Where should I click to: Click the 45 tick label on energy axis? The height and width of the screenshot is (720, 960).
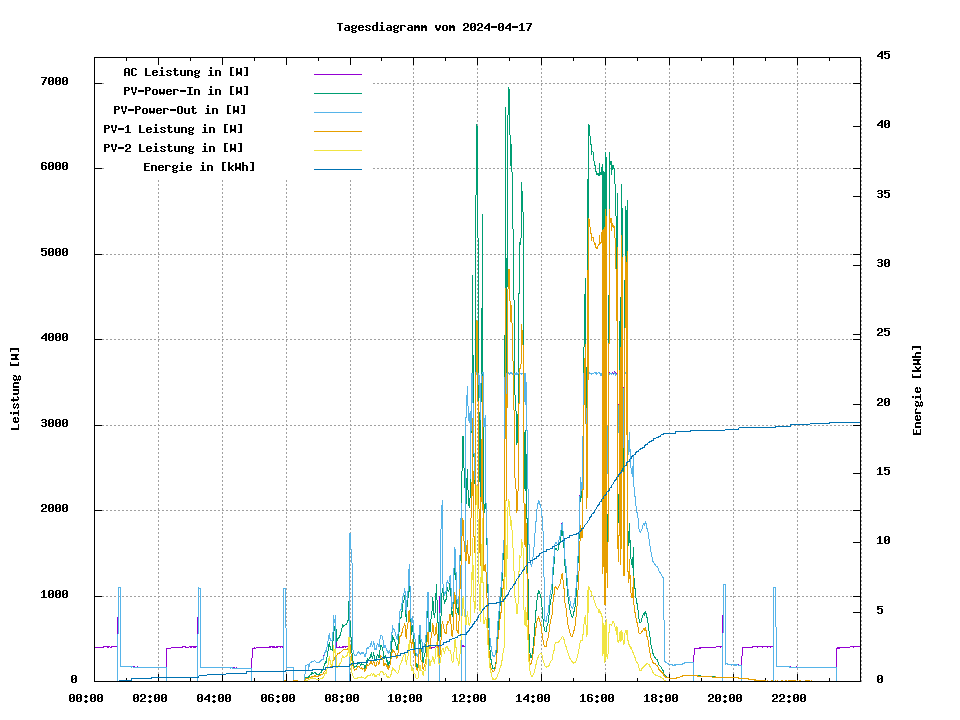pyautogui.click(x=883, y=56)
